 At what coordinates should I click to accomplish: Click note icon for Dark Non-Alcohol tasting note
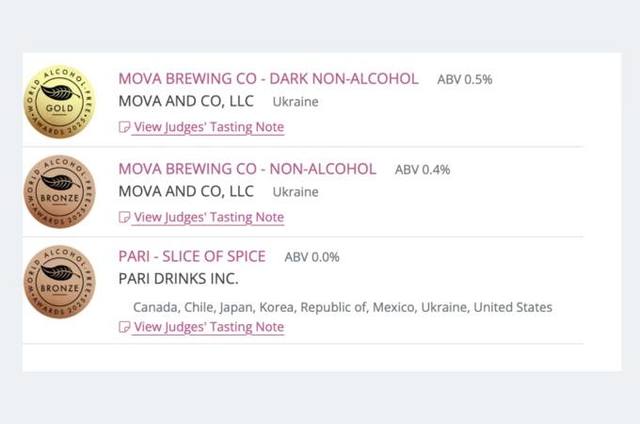(124, 127)
